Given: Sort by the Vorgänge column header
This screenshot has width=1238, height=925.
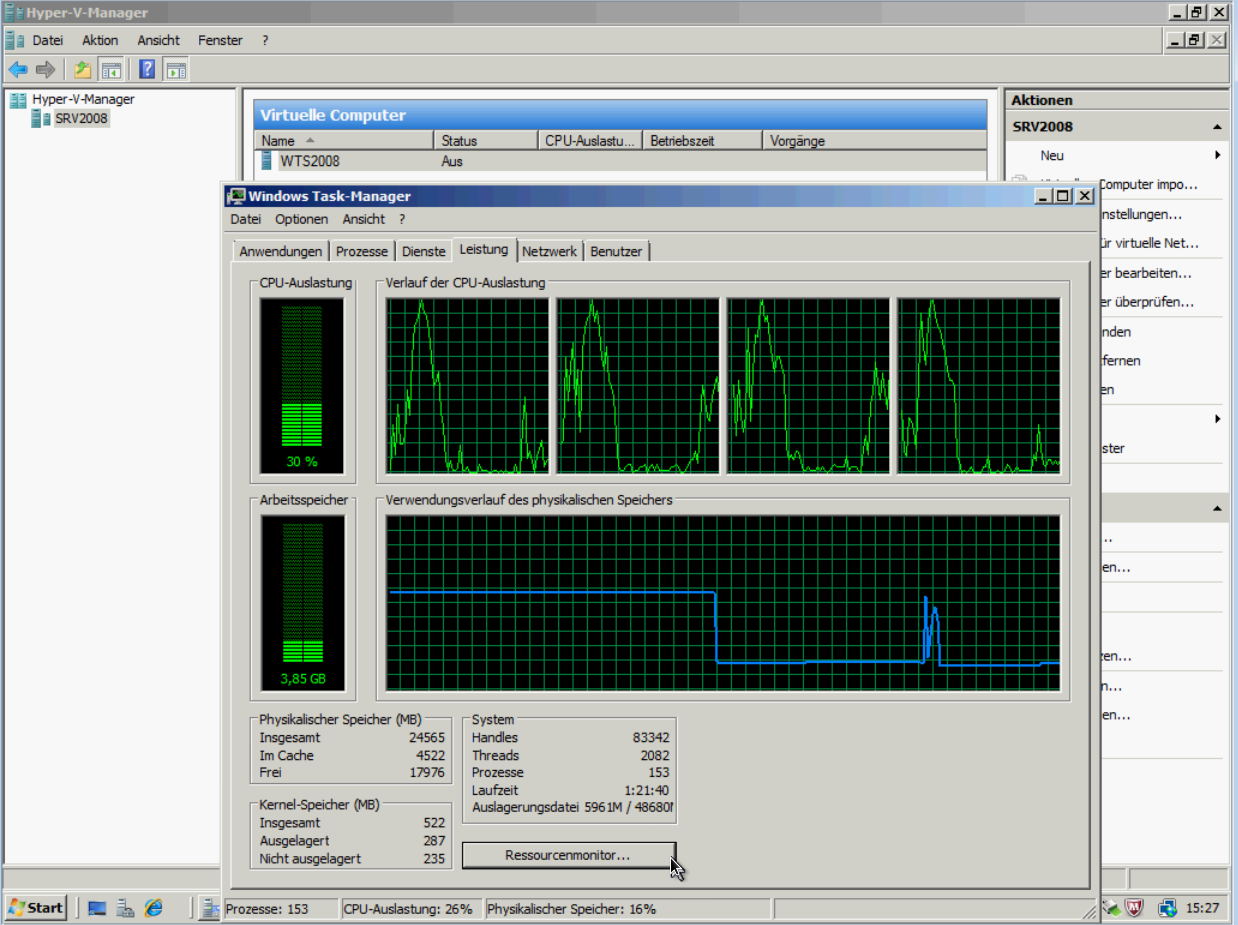Looking at the screenshot, I should click(874, 141).
